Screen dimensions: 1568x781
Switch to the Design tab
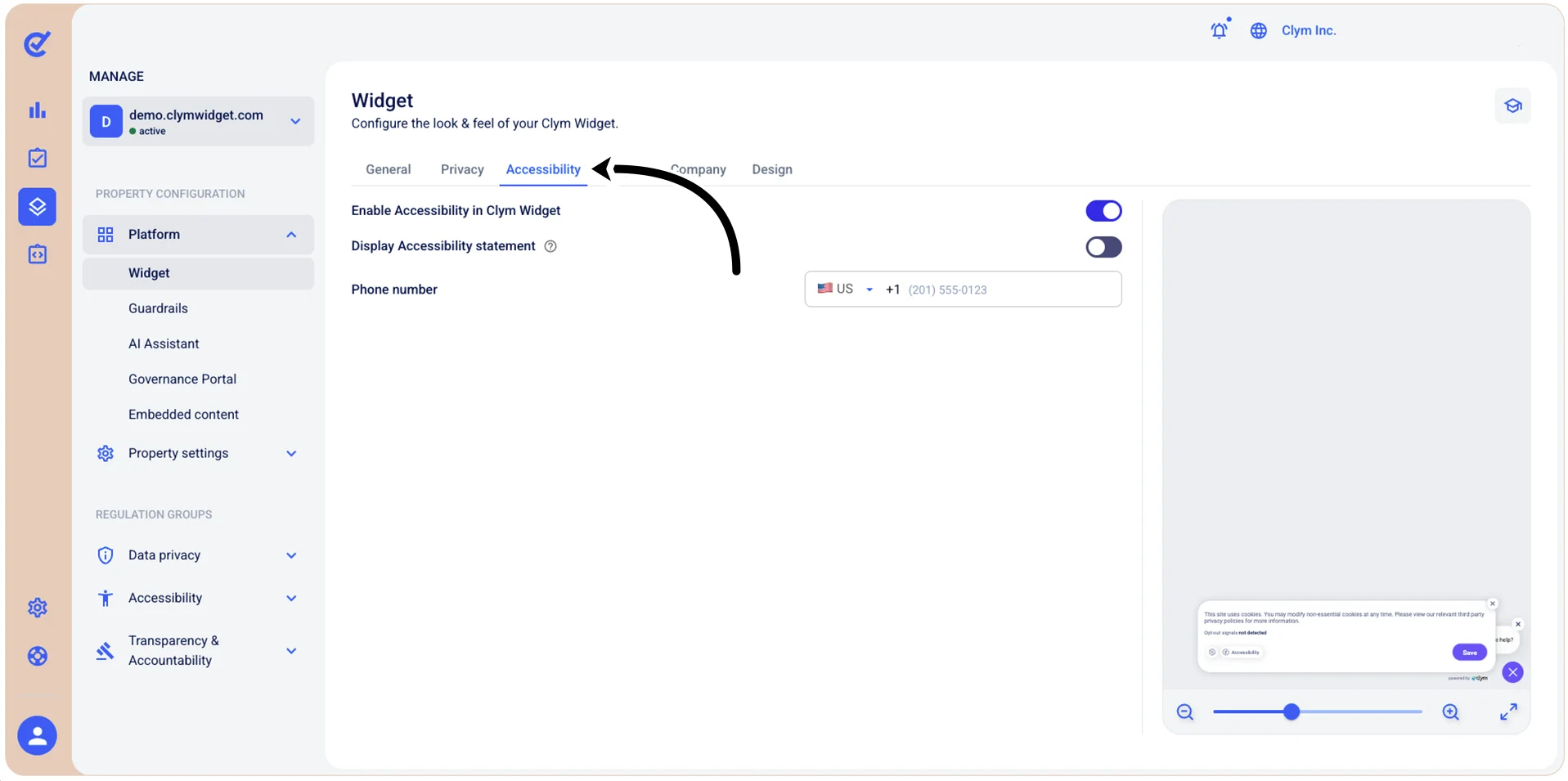[x=772, y=169]
